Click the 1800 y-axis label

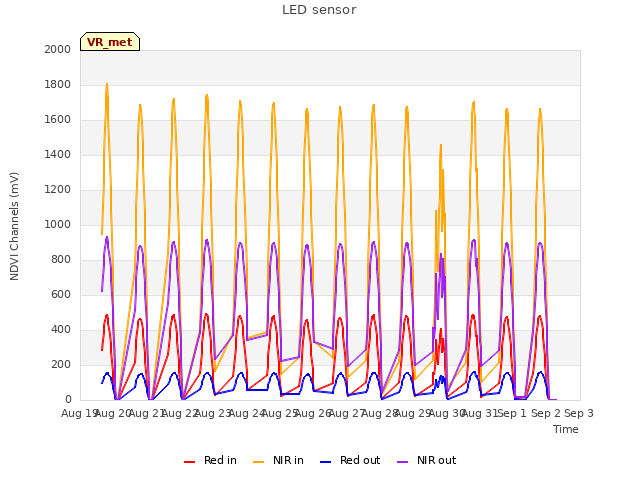pyautogui.click(x=58, y=84)
